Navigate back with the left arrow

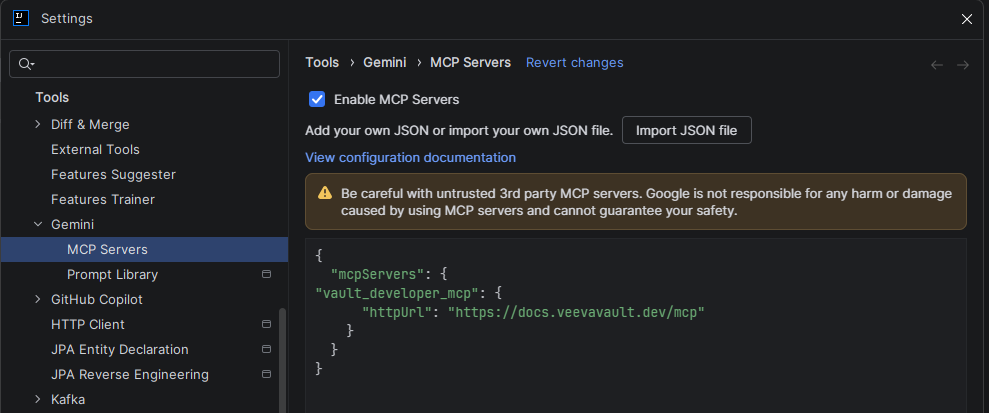click(x=937, y=65)
